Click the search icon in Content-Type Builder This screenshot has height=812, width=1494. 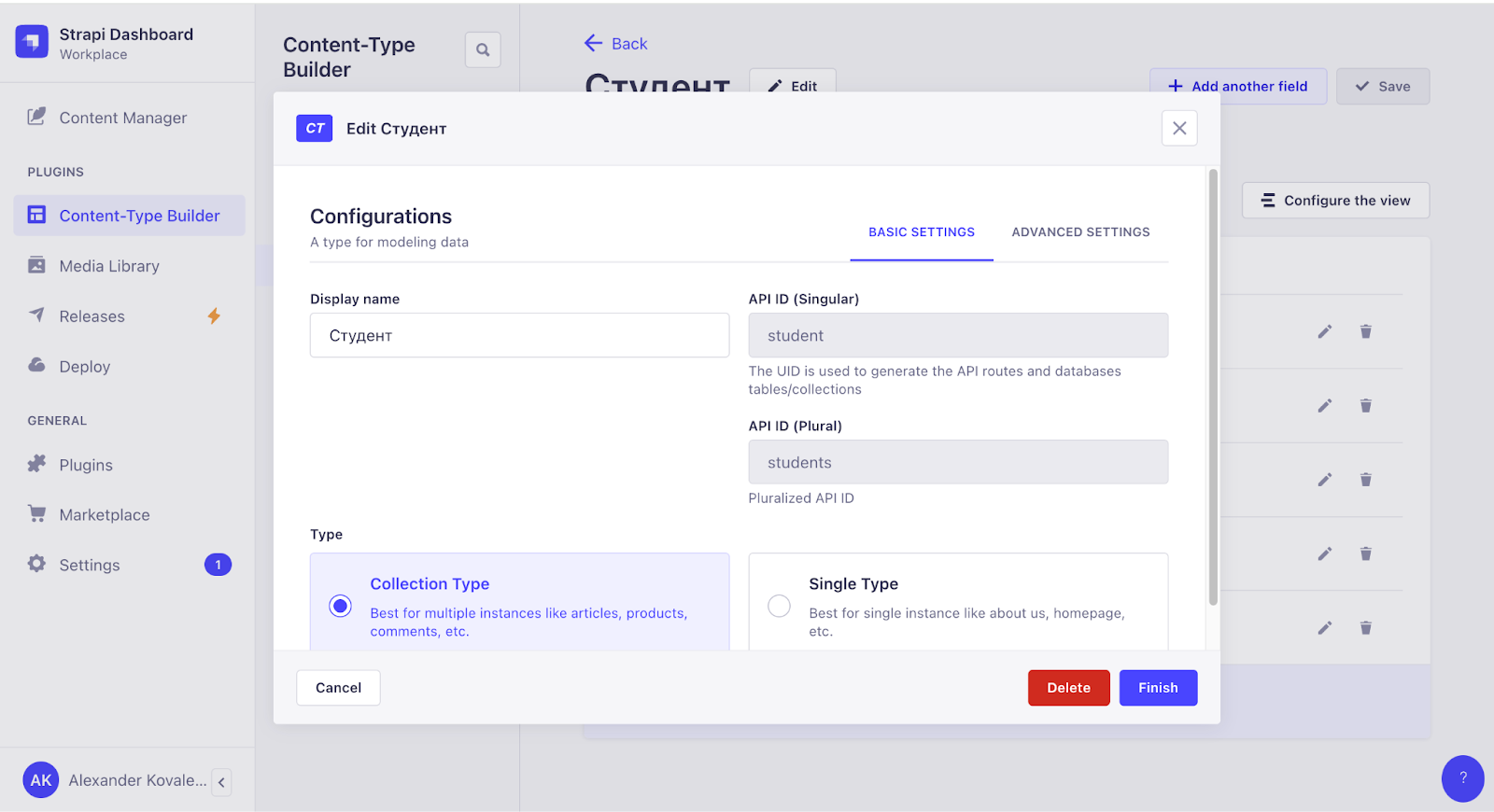pyautogui.click(x=483, y=49)
